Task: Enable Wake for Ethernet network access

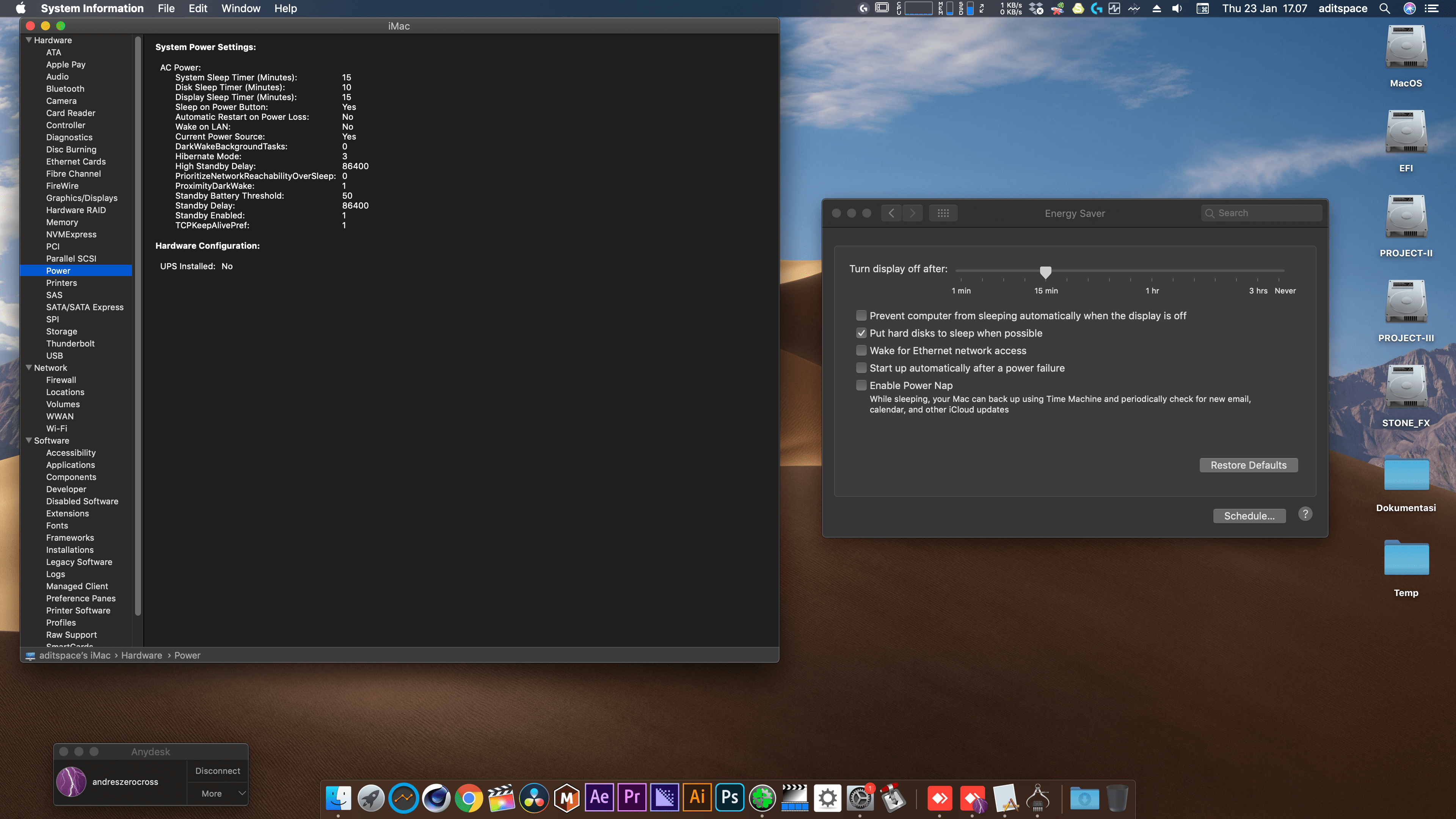Action: 861,350
